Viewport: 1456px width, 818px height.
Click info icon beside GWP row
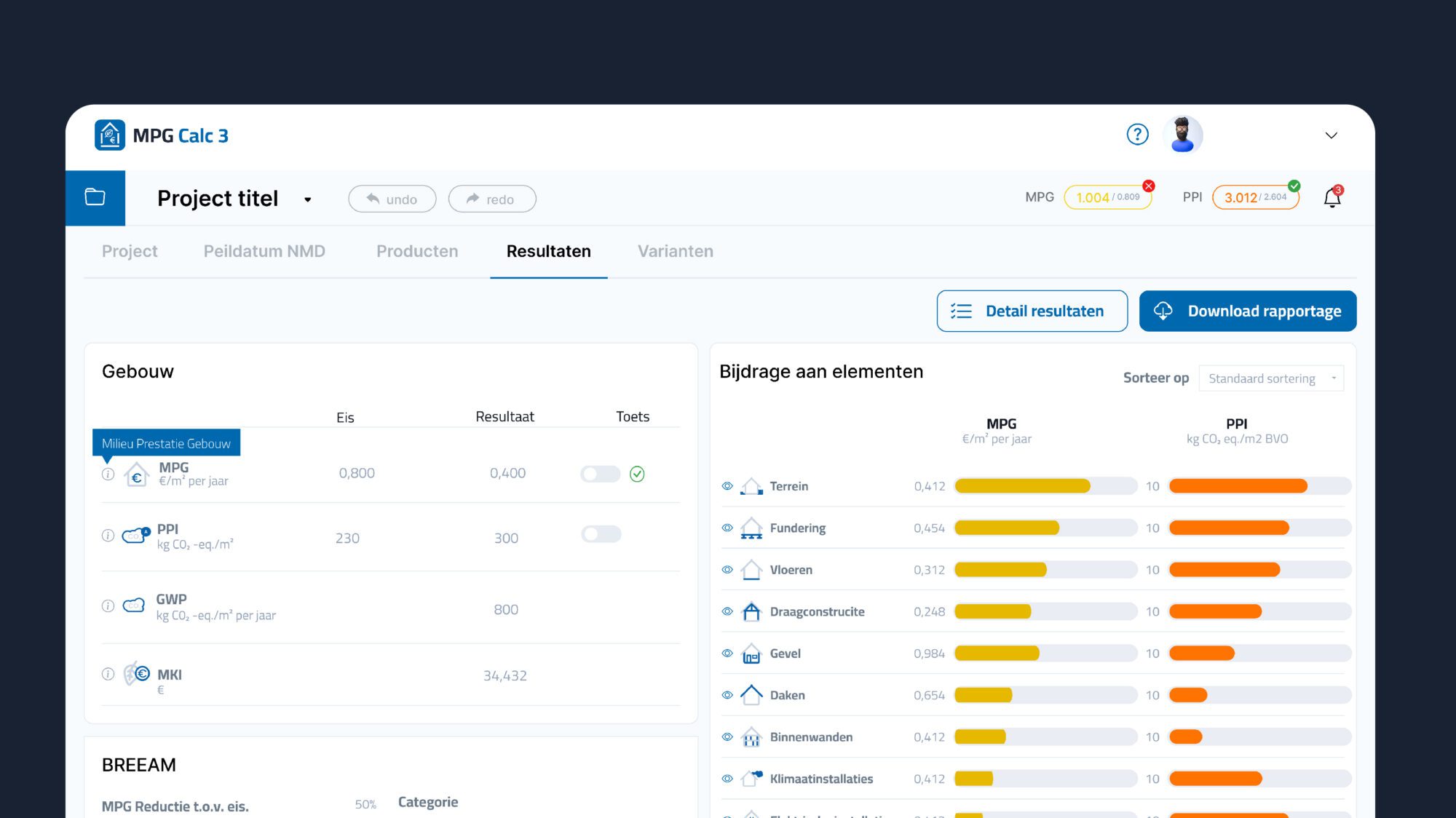[108, 605]
